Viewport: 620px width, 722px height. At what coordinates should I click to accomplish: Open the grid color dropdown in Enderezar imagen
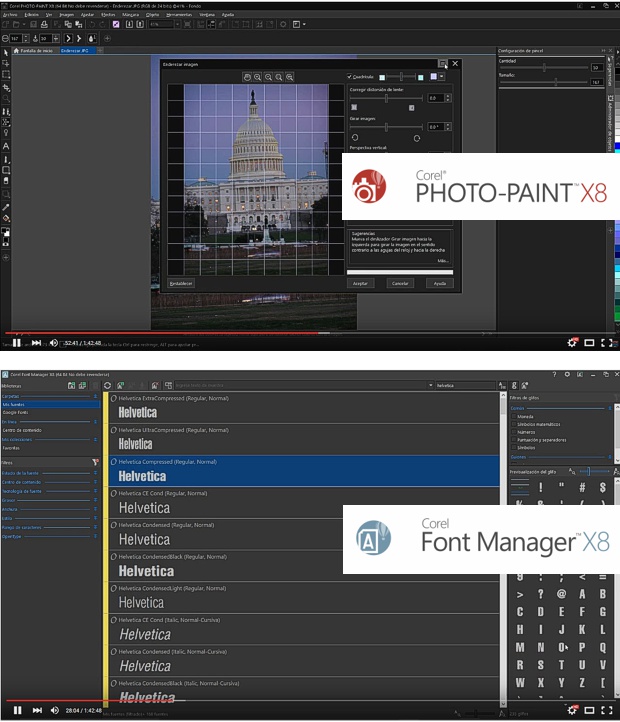(x=442, y=76)
